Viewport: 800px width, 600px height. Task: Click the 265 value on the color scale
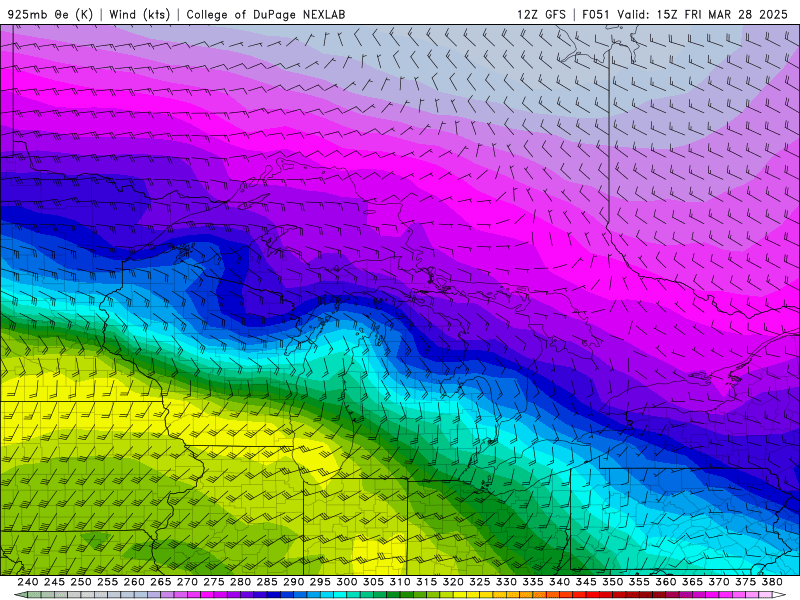(x=161, y=582)
